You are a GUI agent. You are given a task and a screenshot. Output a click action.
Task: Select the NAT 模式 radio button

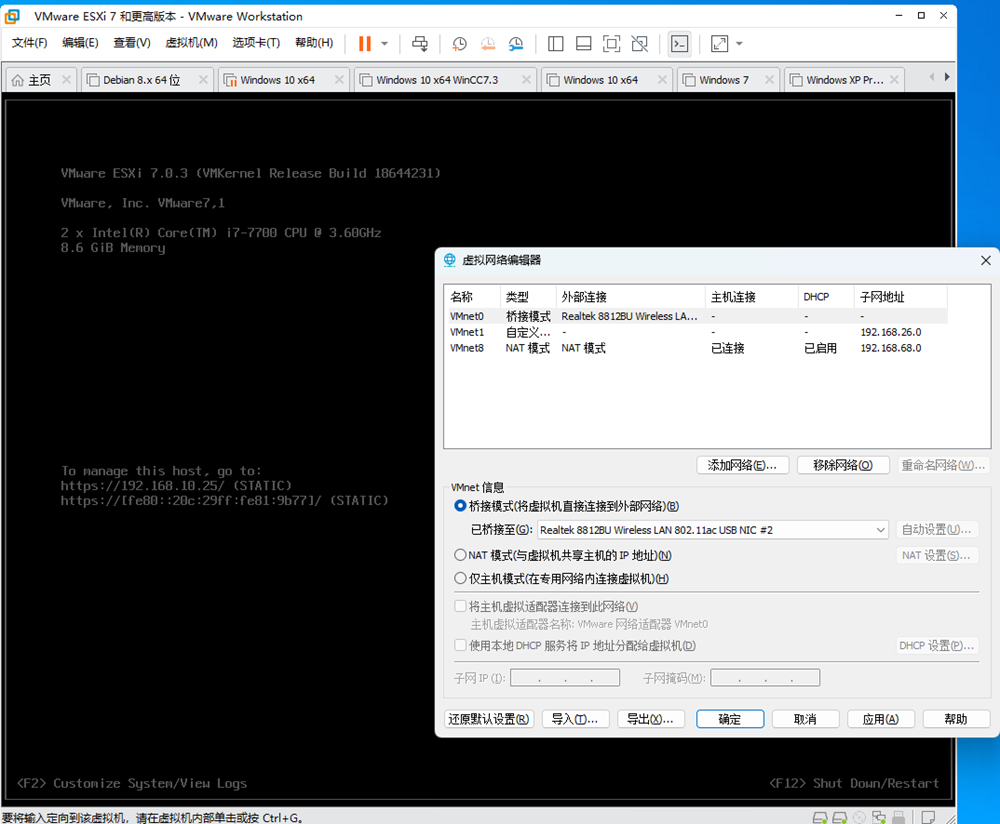click(460, 555)
